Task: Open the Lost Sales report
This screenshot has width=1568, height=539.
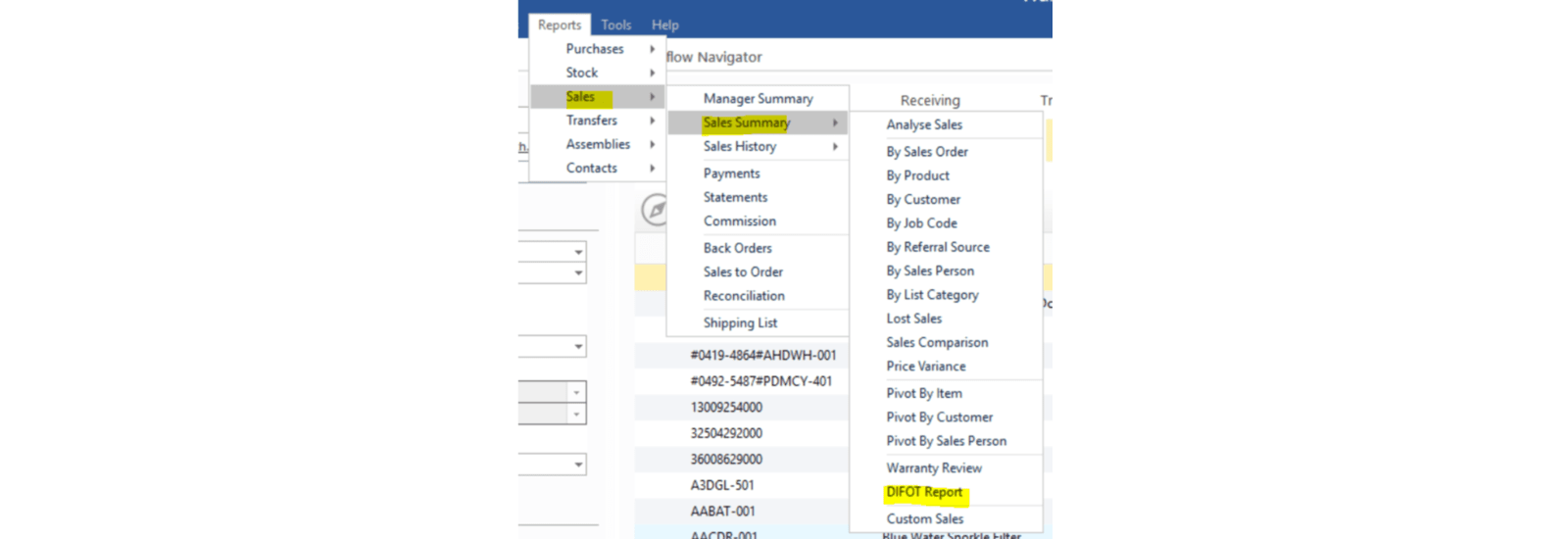Action: 946,318
